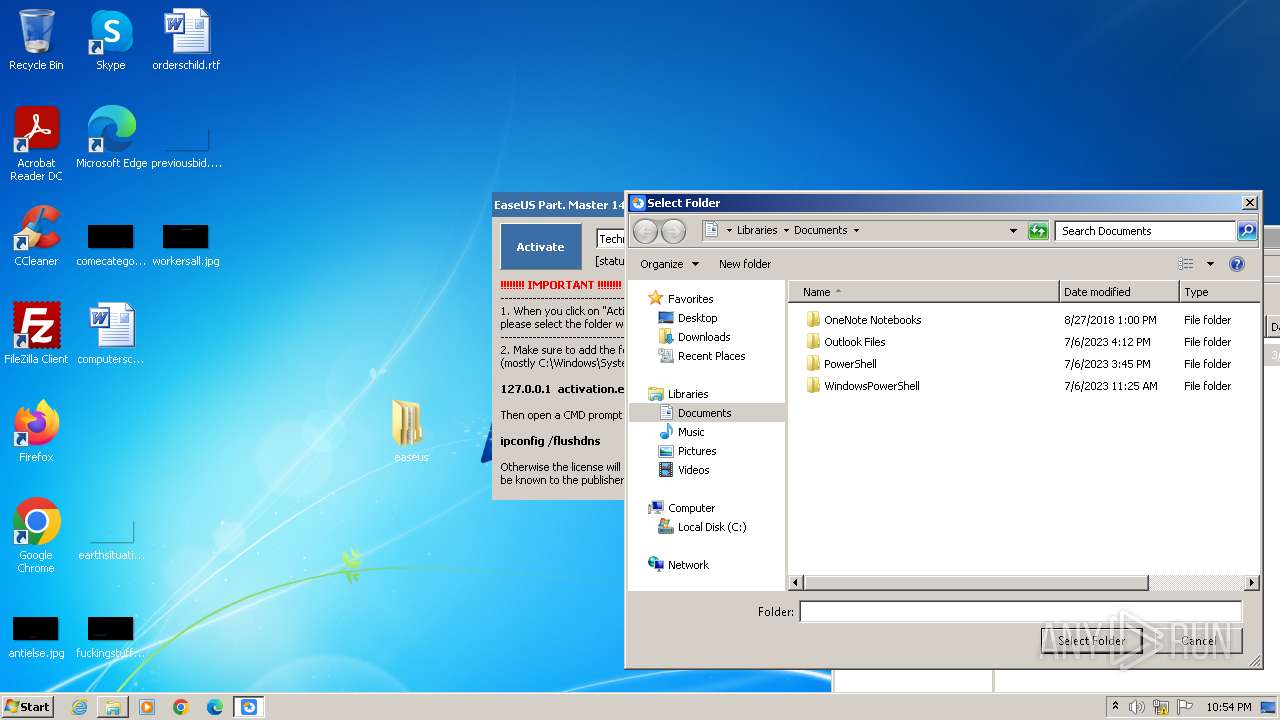Click the taskbar clock showing 10:54 PM
The height and width of the screenshot is (720, 1280).
point(1228,707)
